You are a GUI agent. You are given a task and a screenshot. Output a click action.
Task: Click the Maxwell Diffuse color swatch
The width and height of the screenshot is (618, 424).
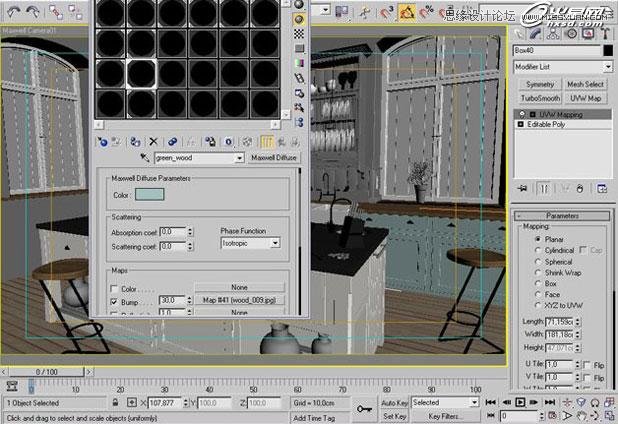pos(149,194)
